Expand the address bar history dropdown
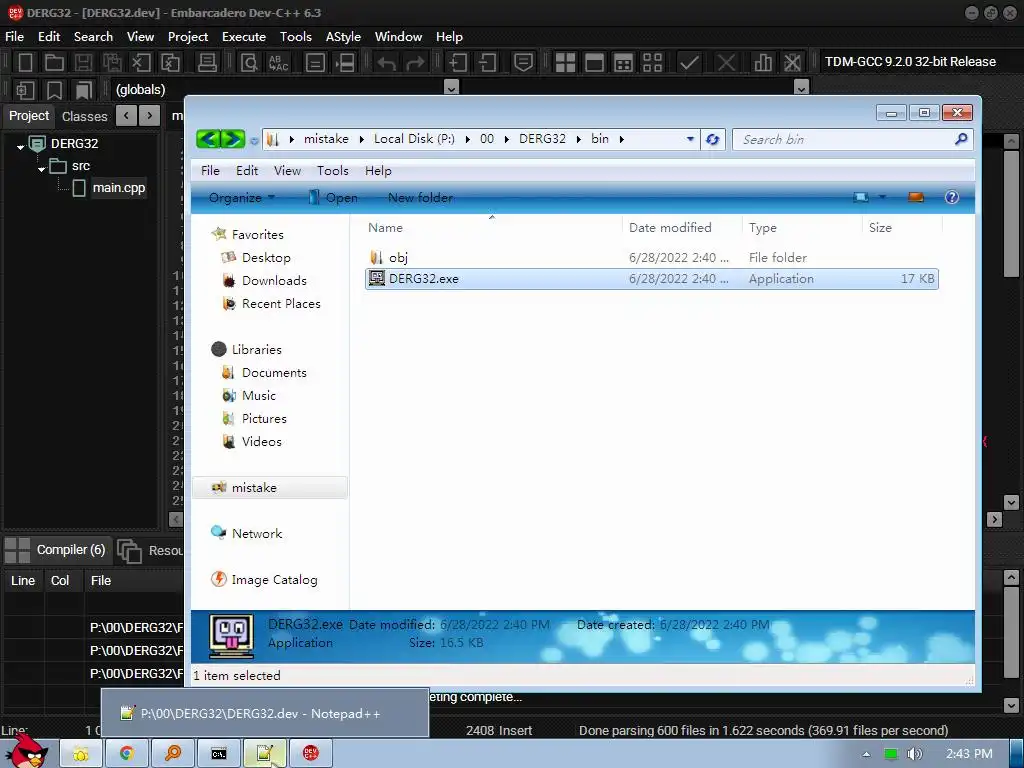This screenshot has height=768, width=1024. coord(690,139)
